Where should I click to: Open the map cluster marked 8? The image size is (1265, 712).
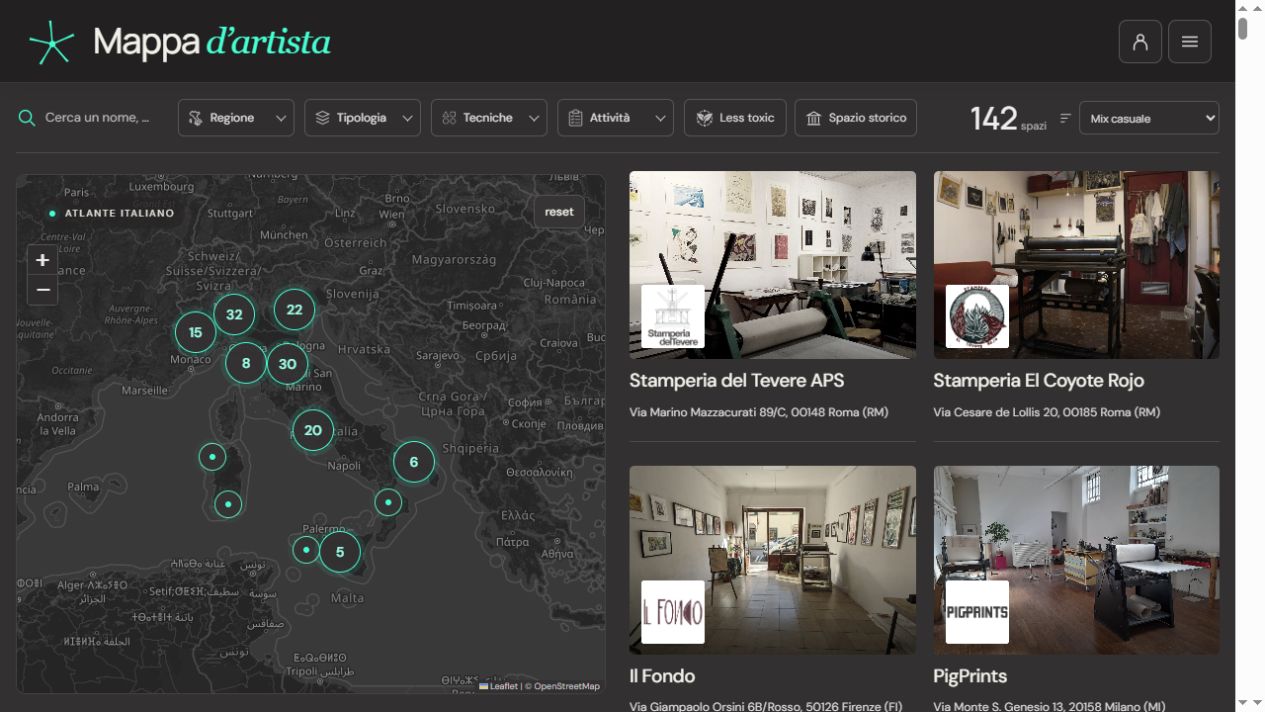click(246, 364)
